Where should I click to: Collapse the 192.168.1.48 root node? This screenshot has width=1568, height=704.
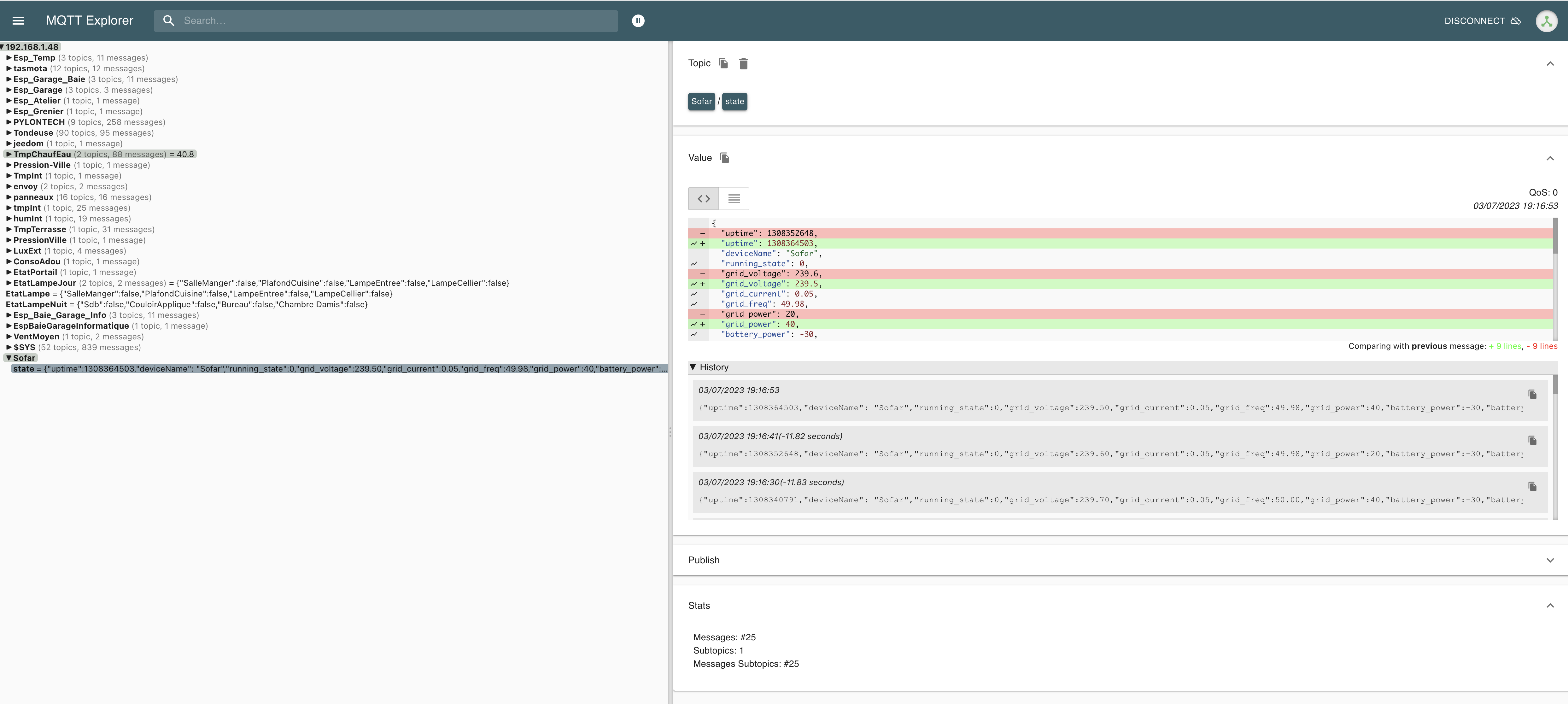coord(3,47)
